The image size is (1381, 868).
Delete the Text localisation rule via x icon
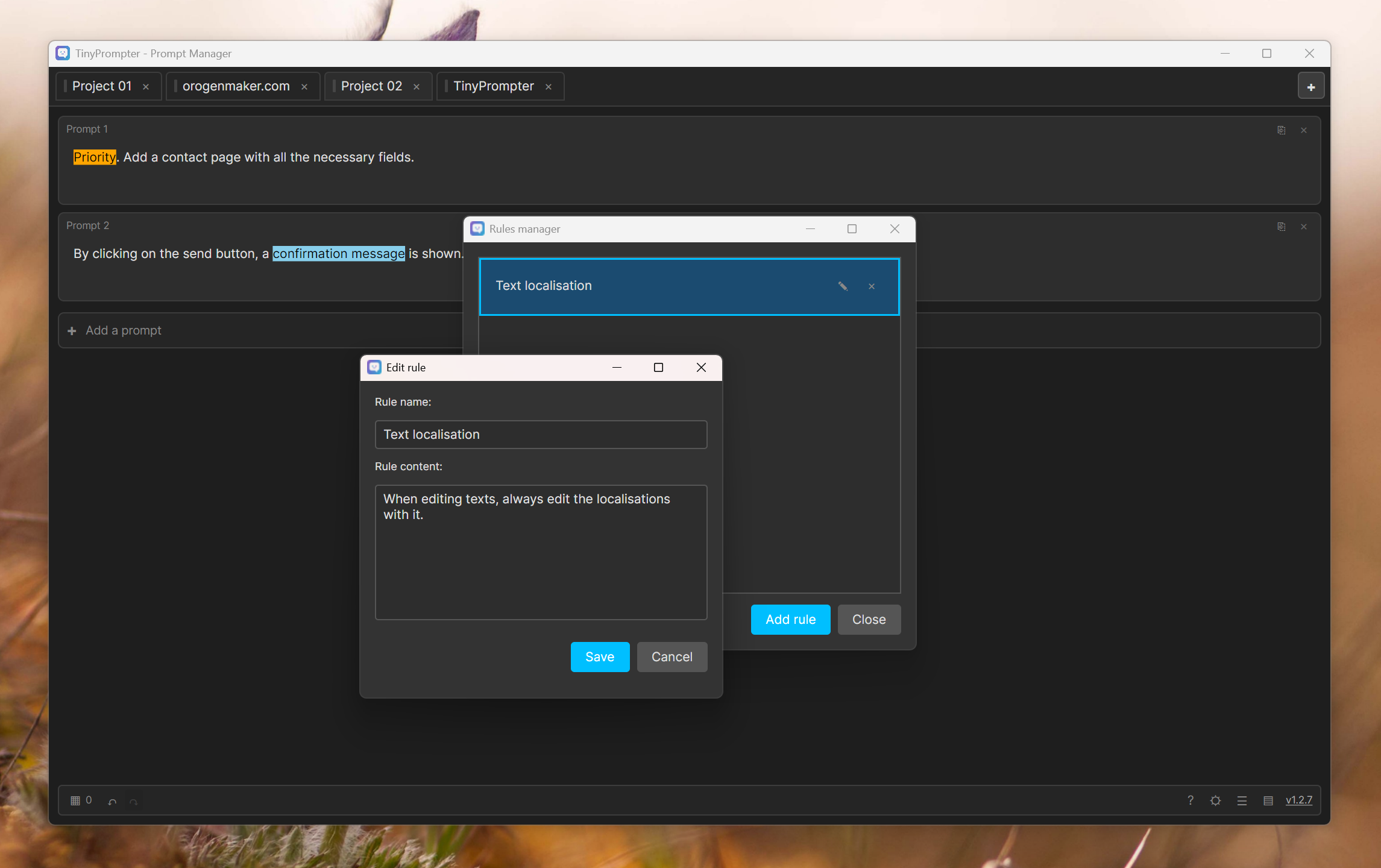871,286
